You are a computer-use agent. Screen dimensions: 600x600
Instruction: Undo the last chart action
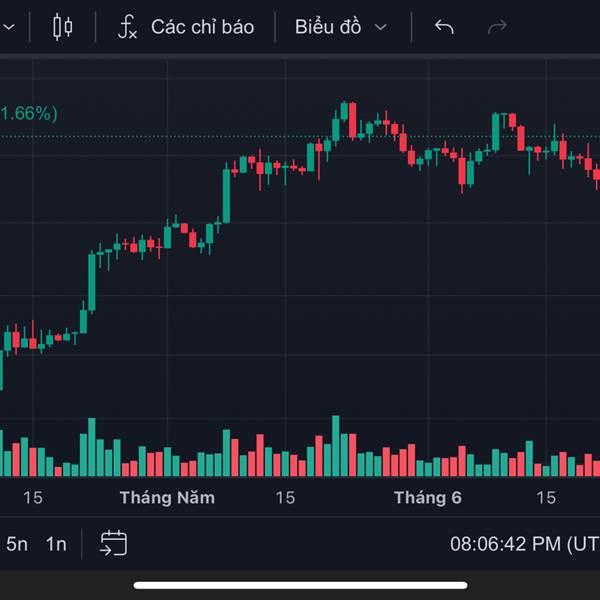[444, 27]
